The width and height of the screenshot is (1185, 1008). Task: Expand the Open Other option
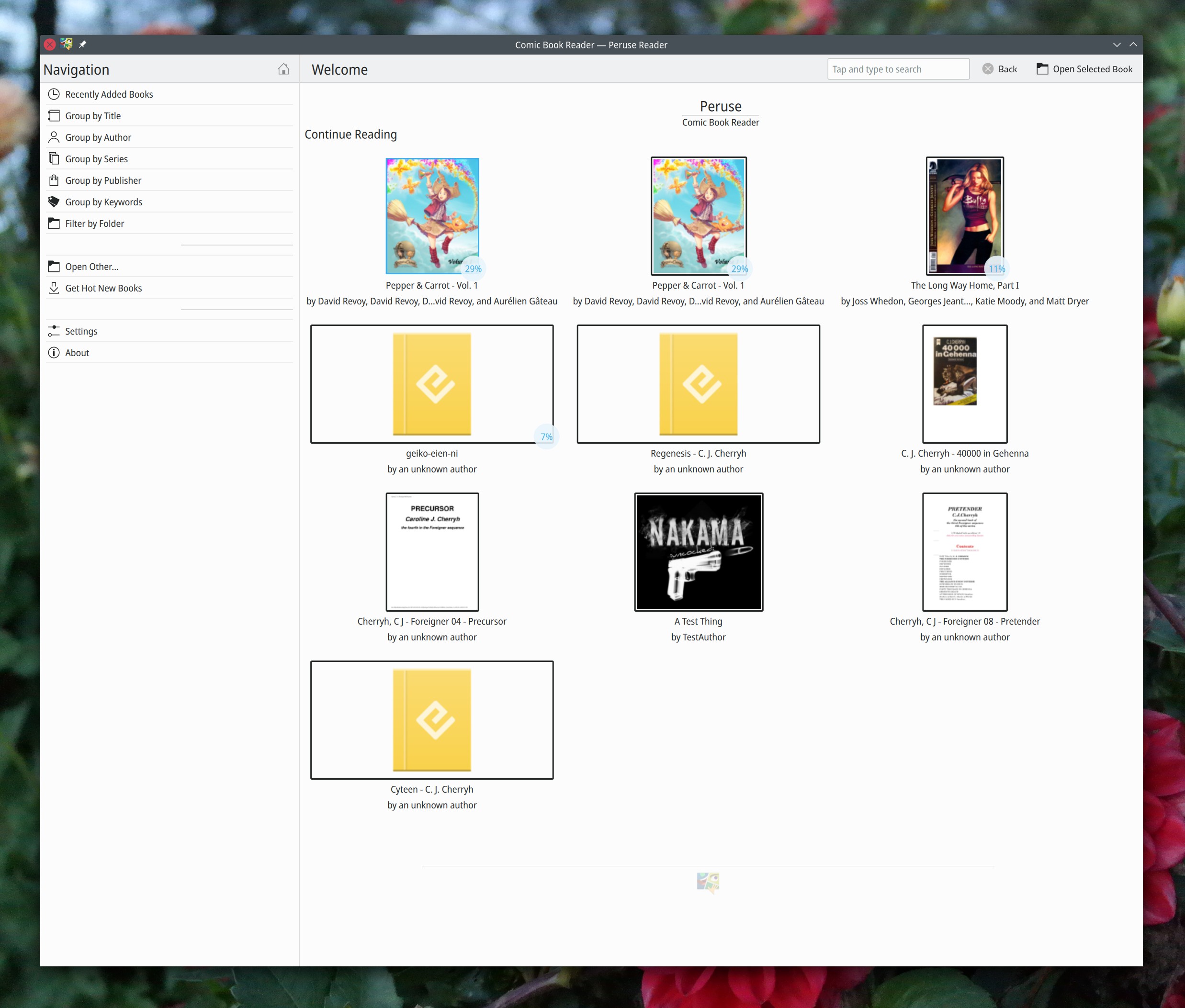point(92,266)
